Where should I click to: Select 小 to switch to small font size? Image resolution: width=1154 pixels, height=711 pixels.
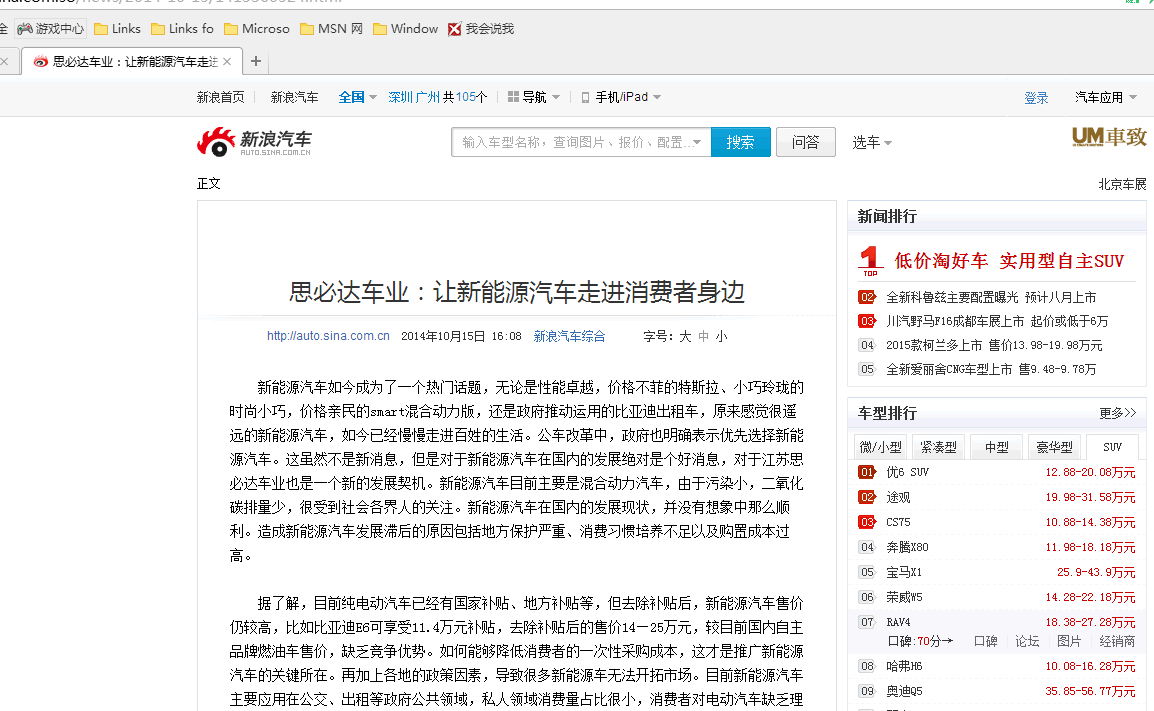[x=721, y=336]
